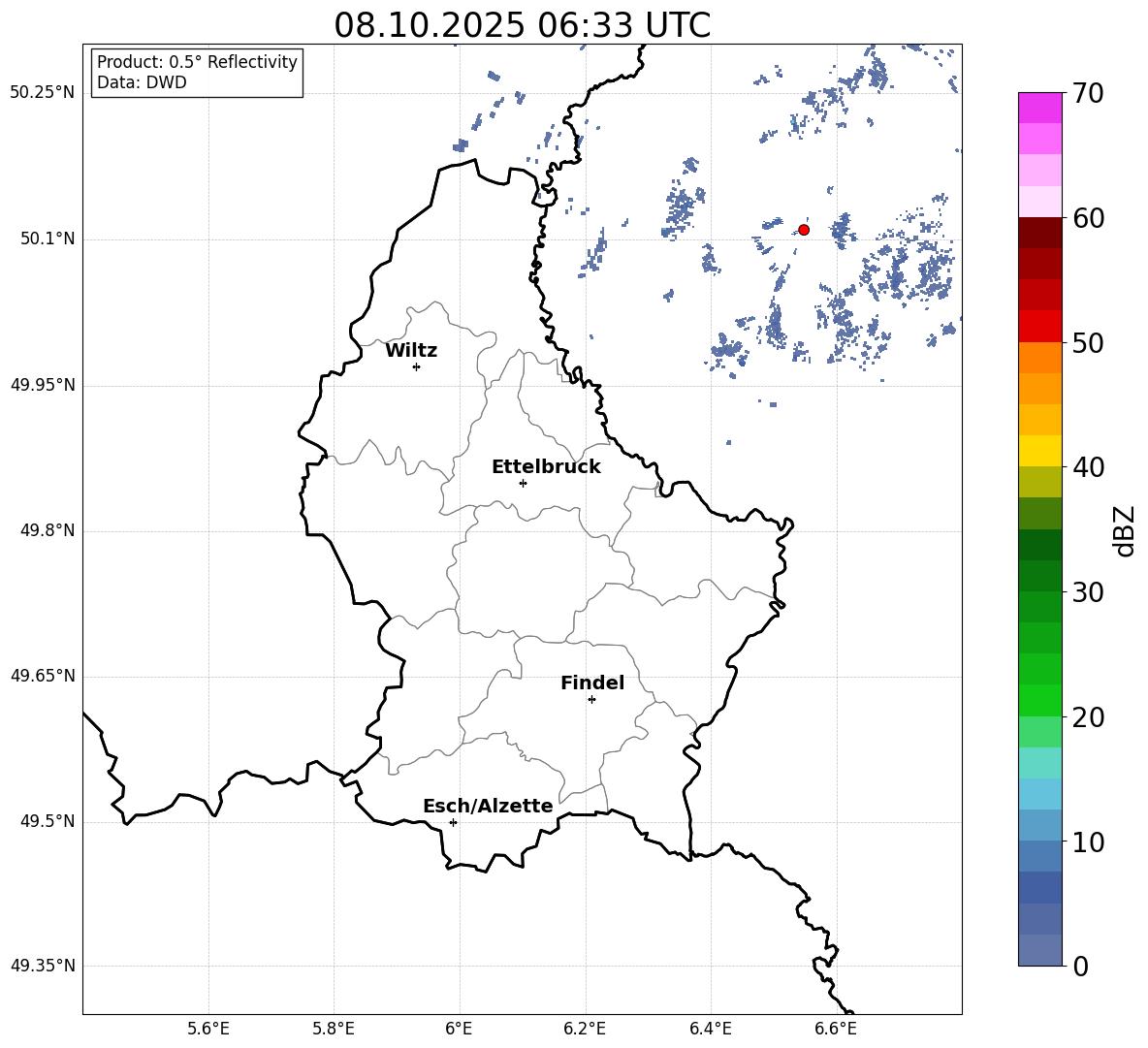This screenshot has height=1048, width=1148.
Task: Click the 30 tick label on colorbar
Action: [x=1088, y=592]
